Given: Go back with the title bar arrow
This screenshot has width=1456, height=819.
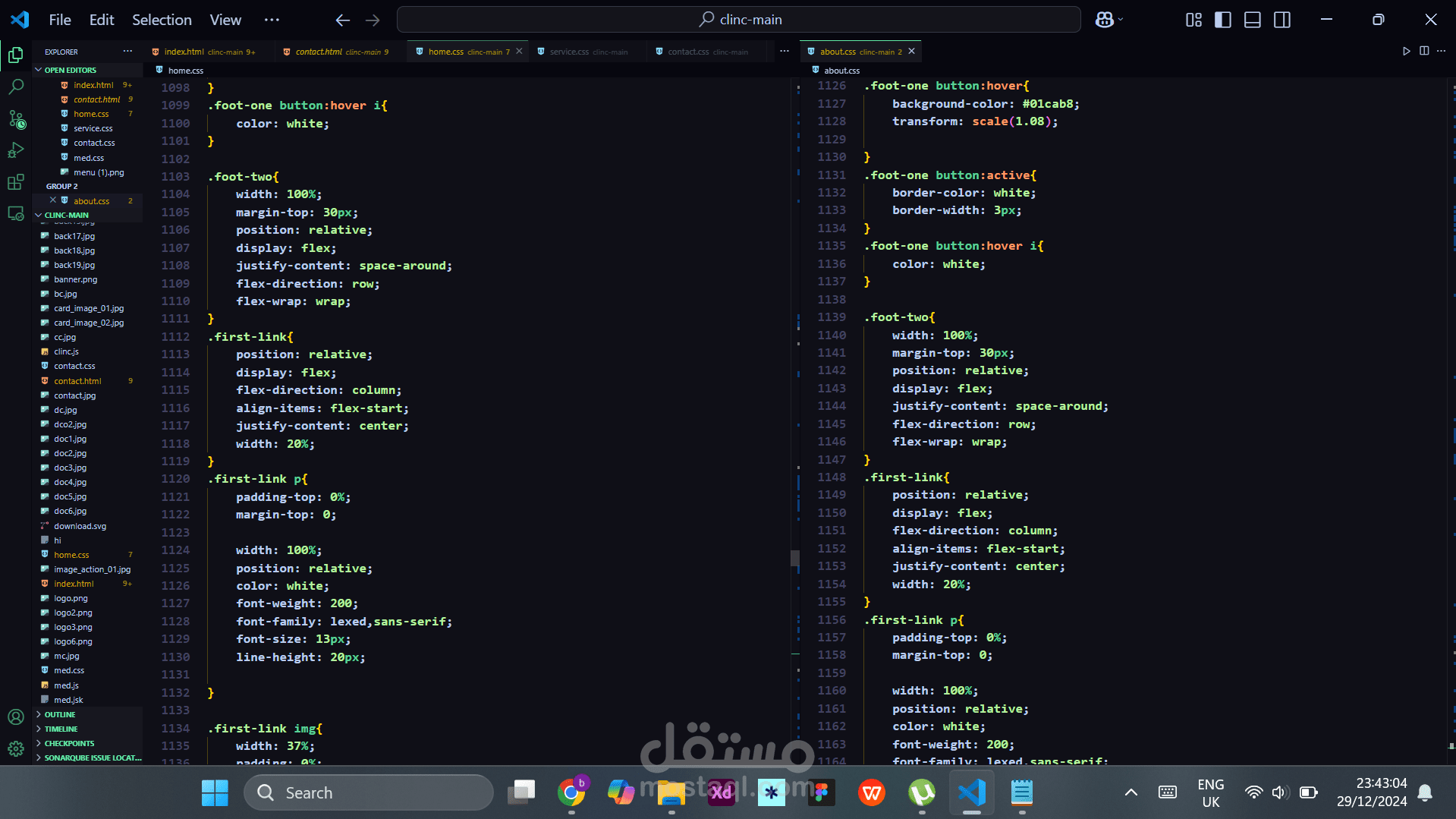Looking at the screenshot, I should coord(343,20).
